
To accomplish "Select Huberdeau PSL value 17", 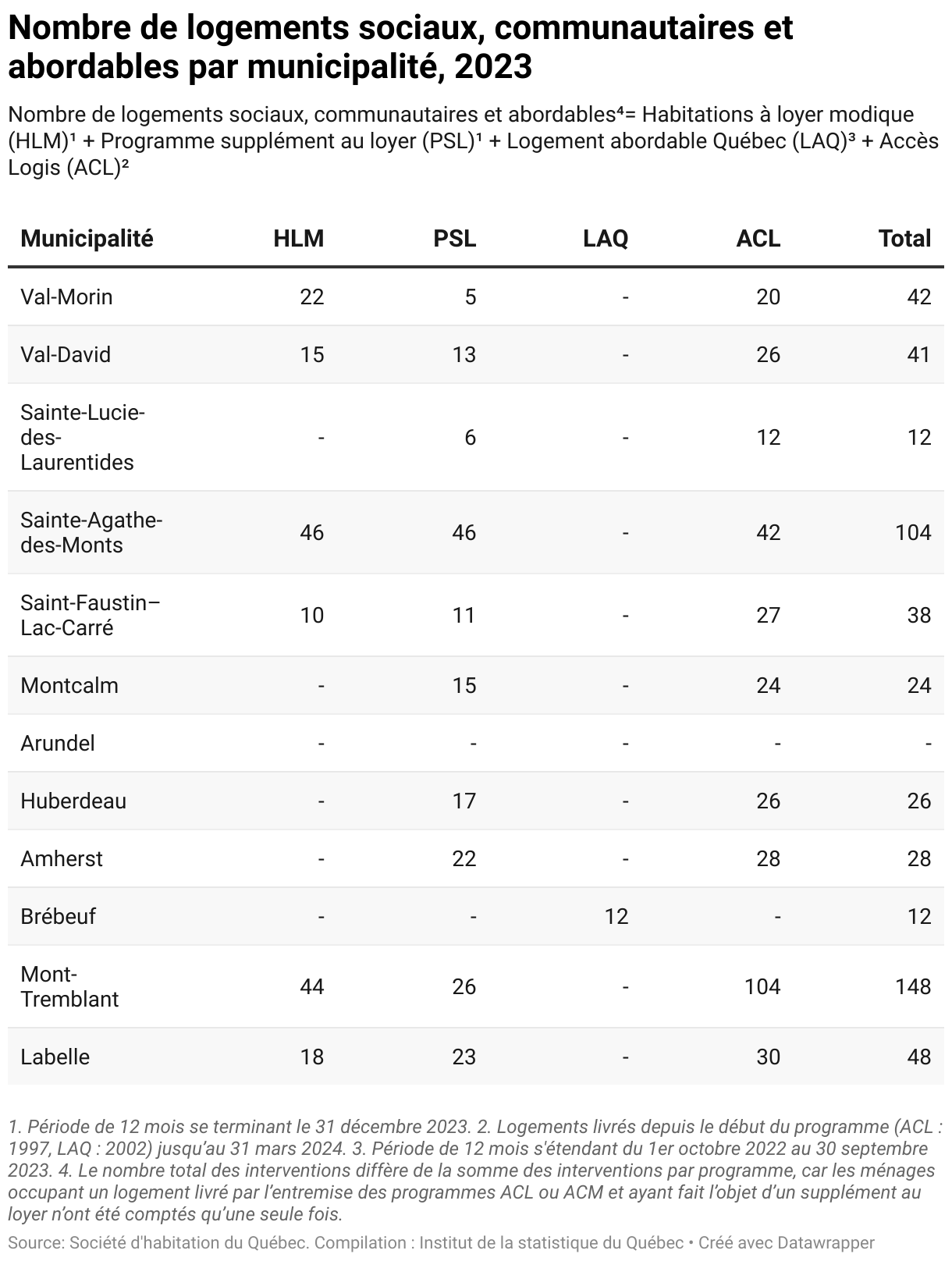I will pos(464,801).
